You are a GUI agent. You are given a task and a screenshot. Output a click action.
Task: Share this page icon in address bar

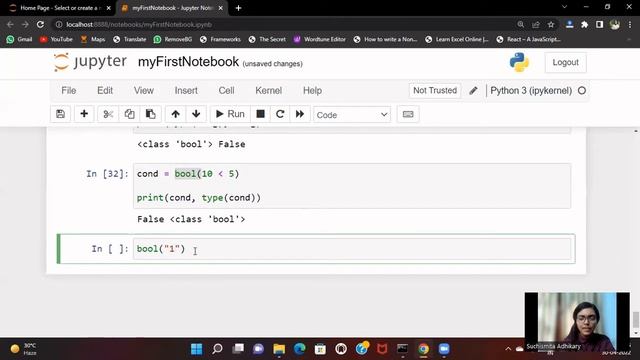[536, 24]
